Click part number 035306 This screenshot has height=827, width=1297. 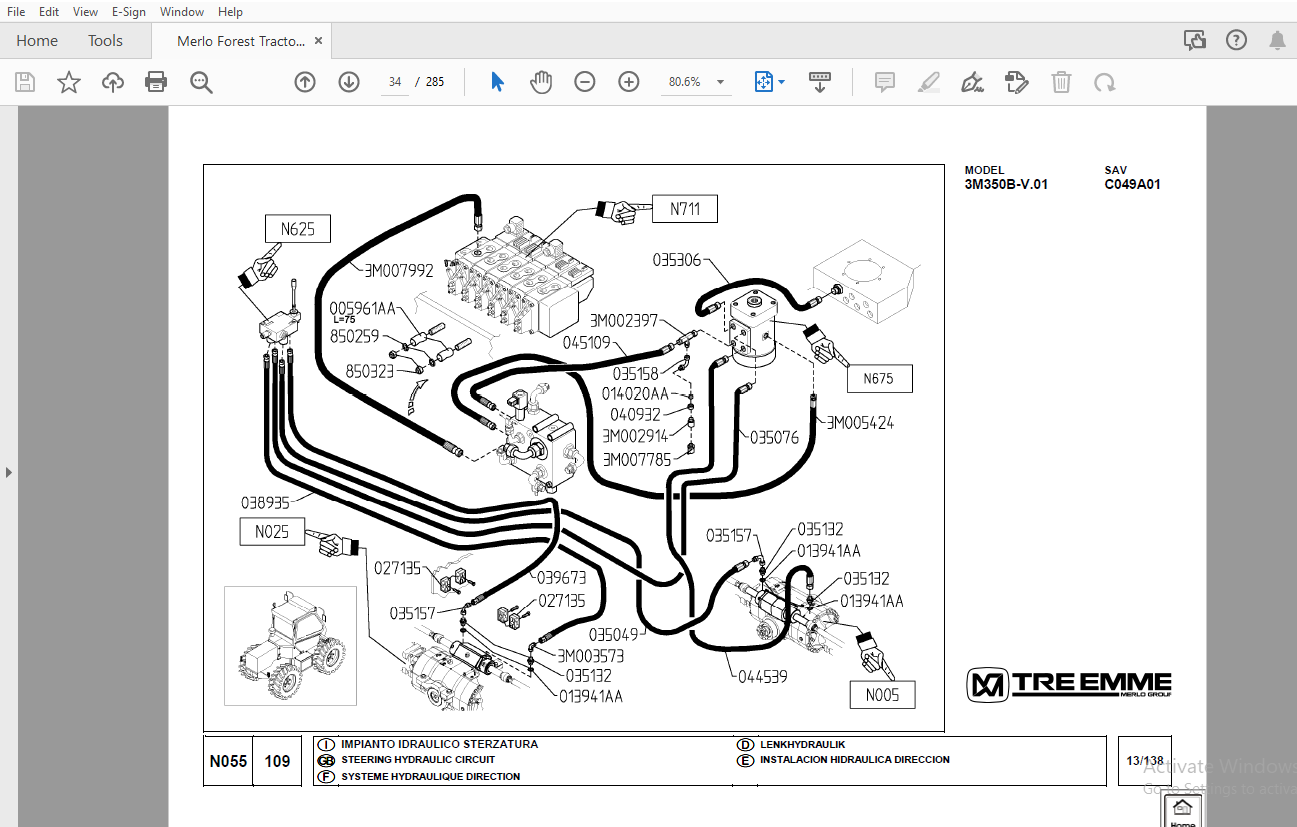pos(677,260)
